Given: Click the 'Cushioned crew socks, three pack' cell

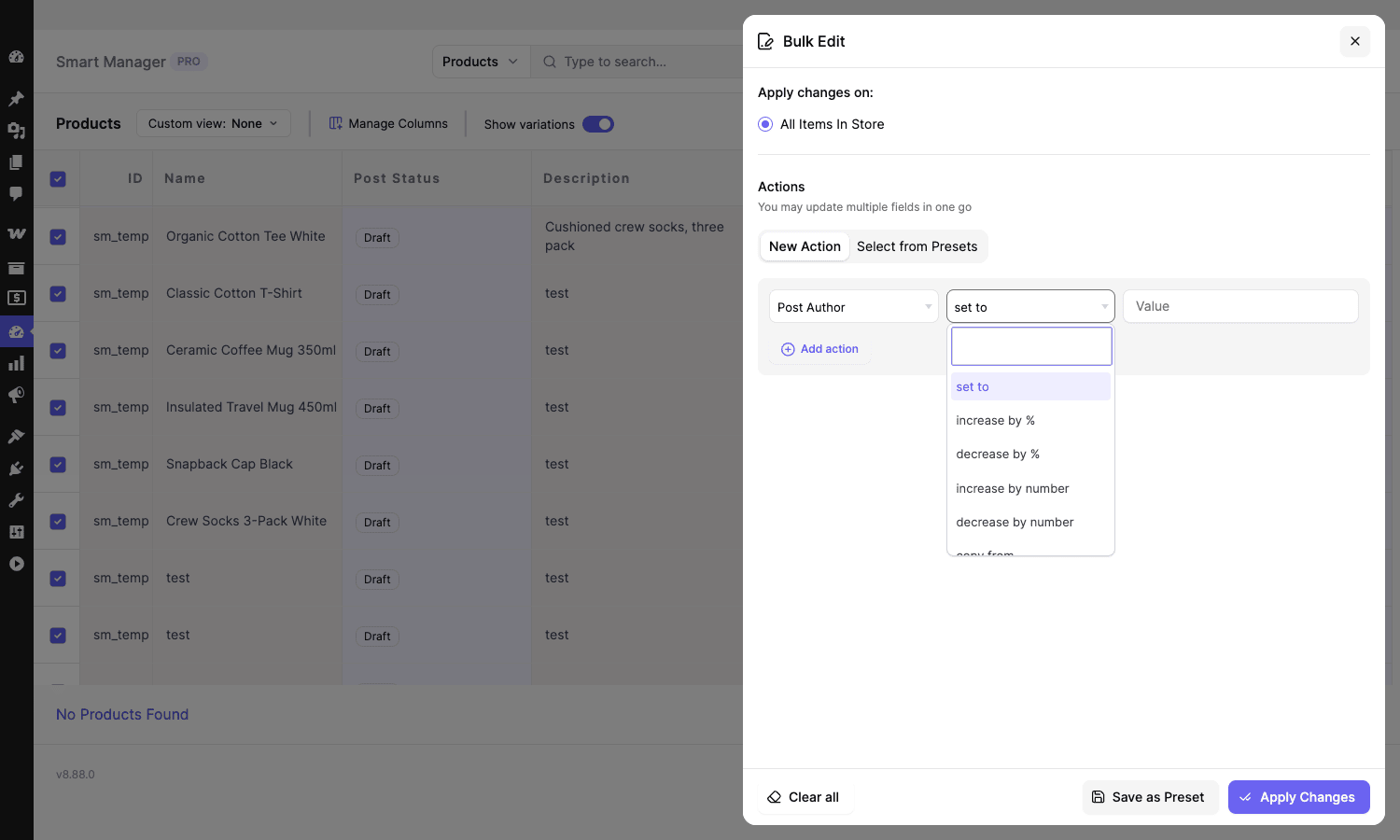Looking at the screenshot, I should pos(636,236).
